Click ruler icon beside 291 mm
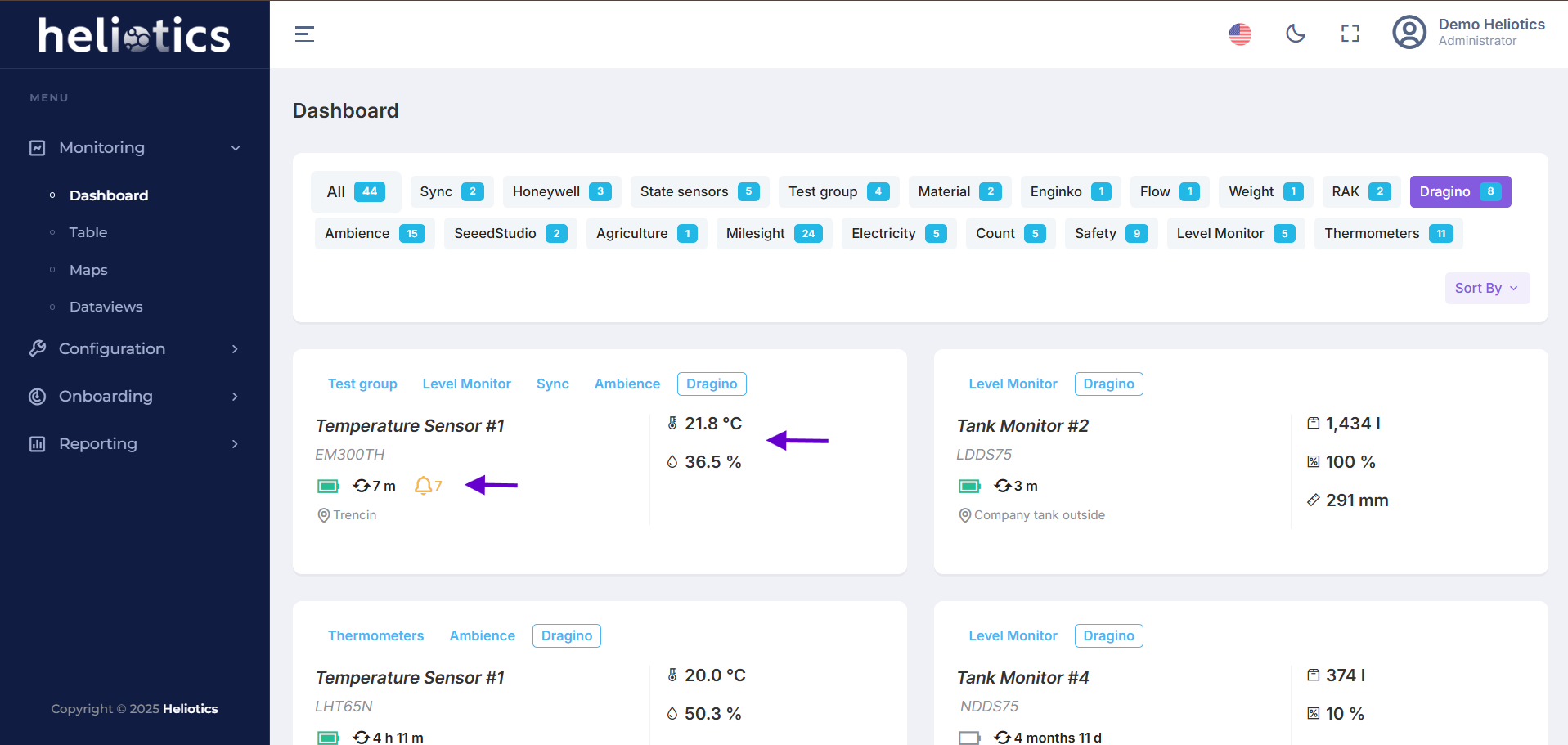Screen dimensions: 1568x745 pyautogui.click(x=1314, y=500)
